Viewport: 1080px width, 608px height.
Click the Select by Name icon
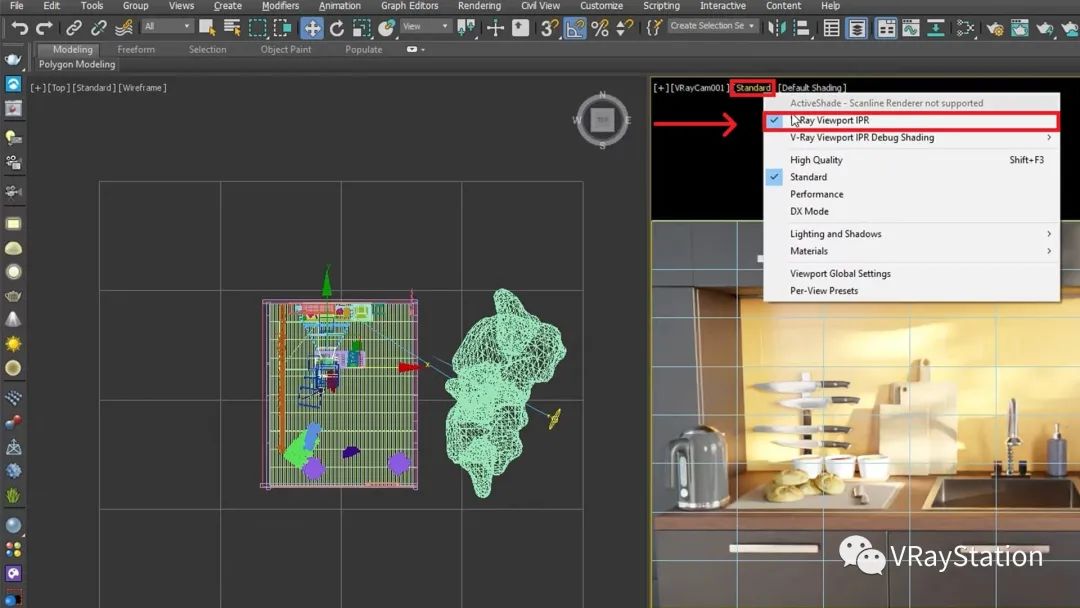pyautogui.click(x=232, y=27)
